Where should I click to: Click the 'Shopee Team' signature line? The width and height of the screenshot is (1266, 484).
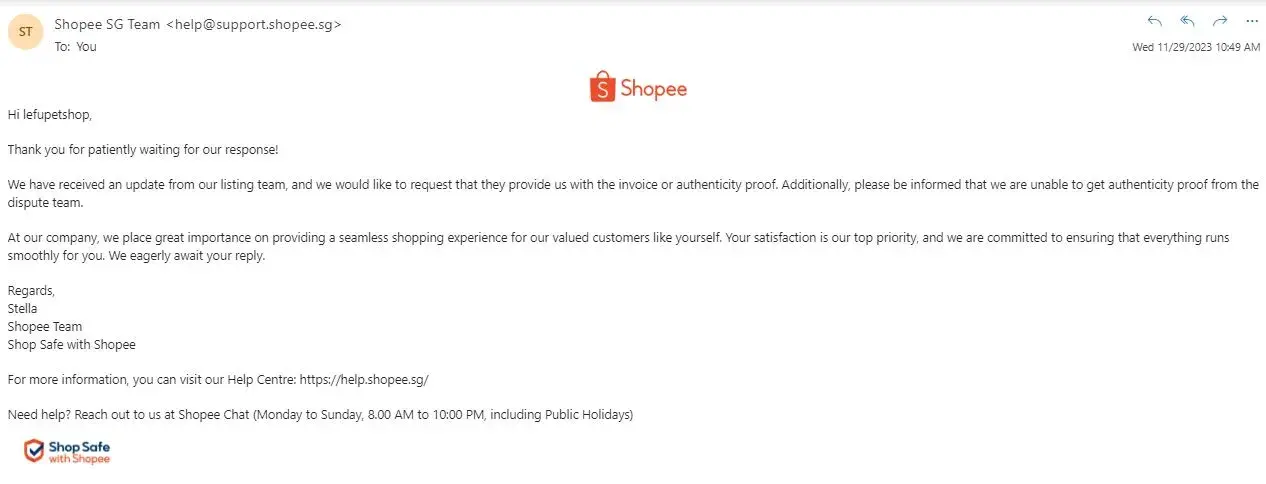(x=45, y=326)
